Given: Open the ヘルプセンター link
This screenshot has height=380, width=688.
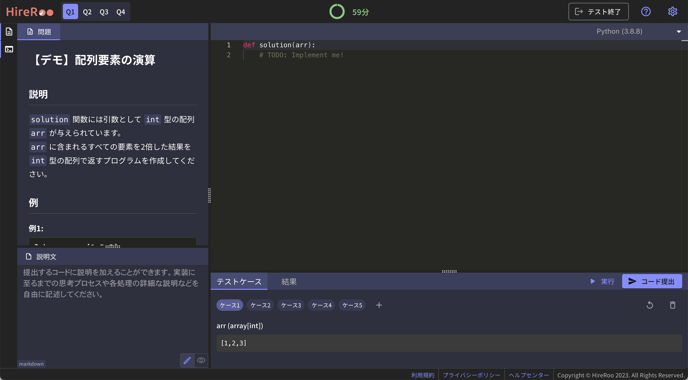Looking at the screenshot, I should 529,375.
